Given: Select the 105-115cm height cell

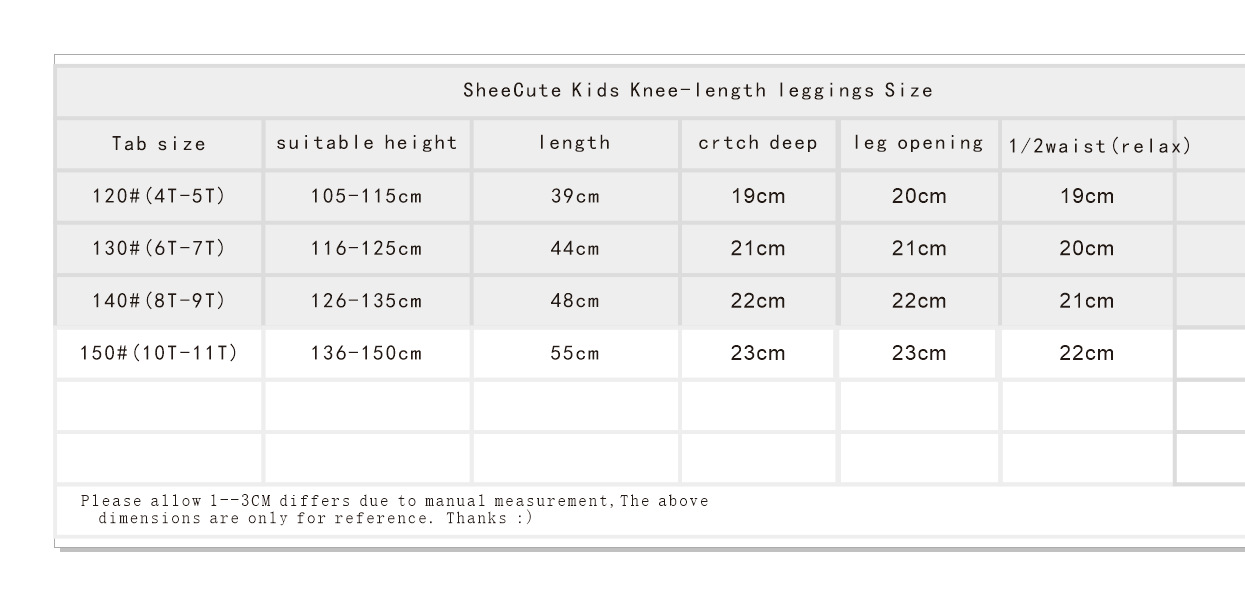Looking at the screenshot, I should point(367,196).
